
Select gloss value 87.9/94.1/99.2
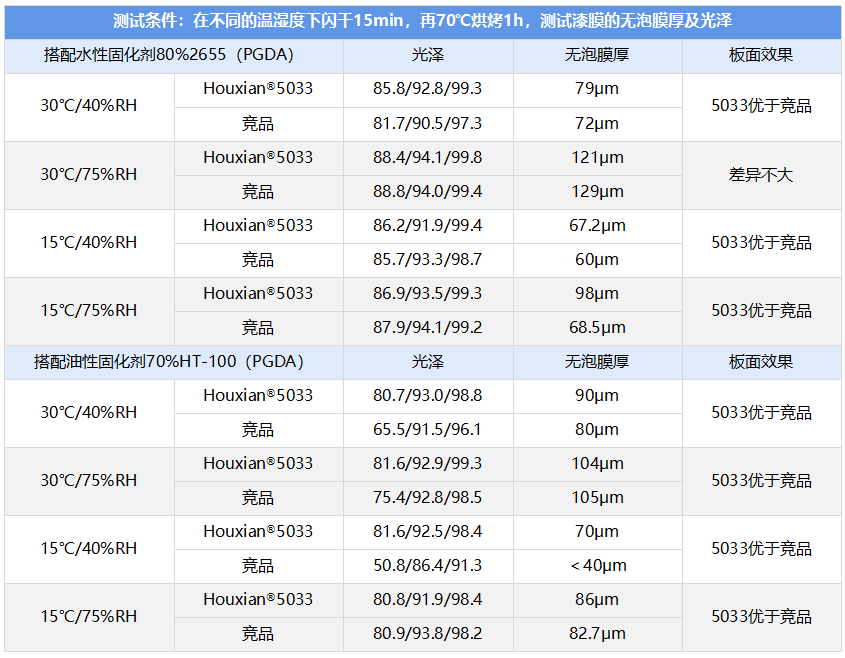point(428,328)
